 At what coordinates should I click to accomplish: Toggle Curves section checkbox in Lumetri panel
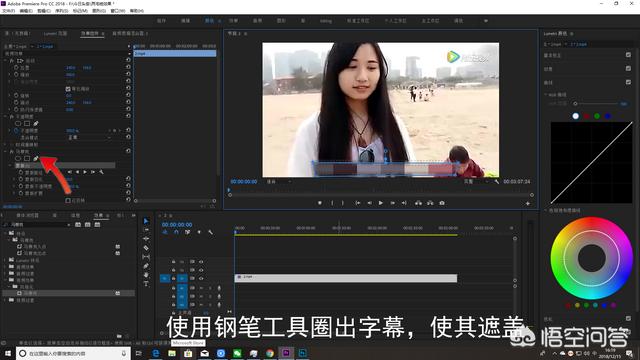(x=628, y=82)
